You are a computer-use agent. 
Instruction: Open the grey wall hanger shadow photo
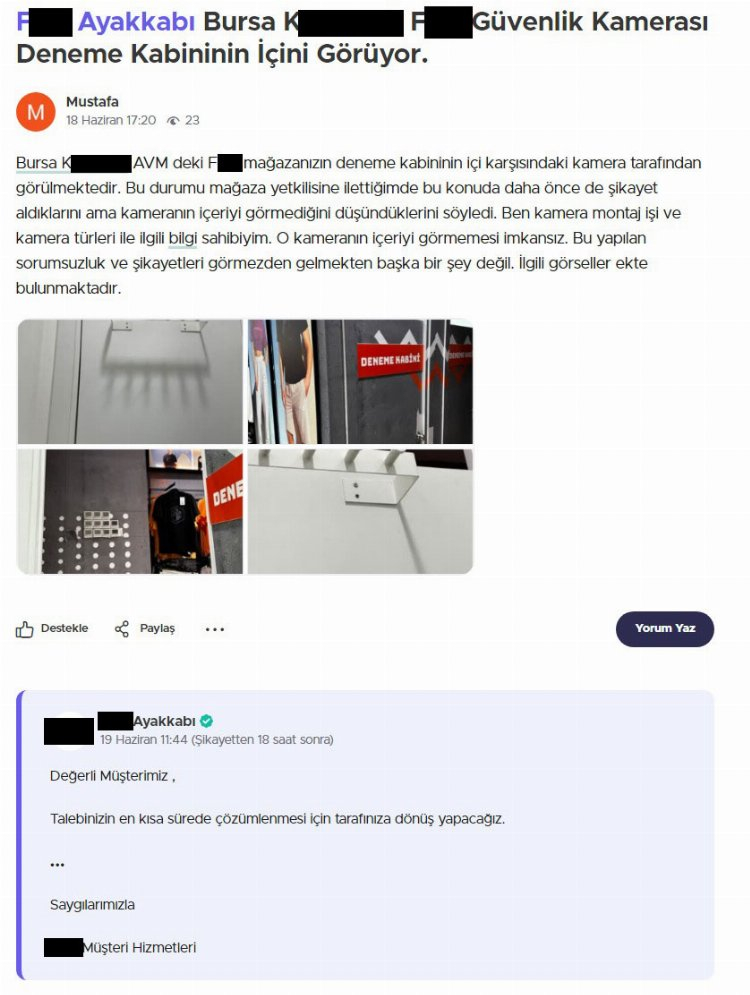pos(129,381)
